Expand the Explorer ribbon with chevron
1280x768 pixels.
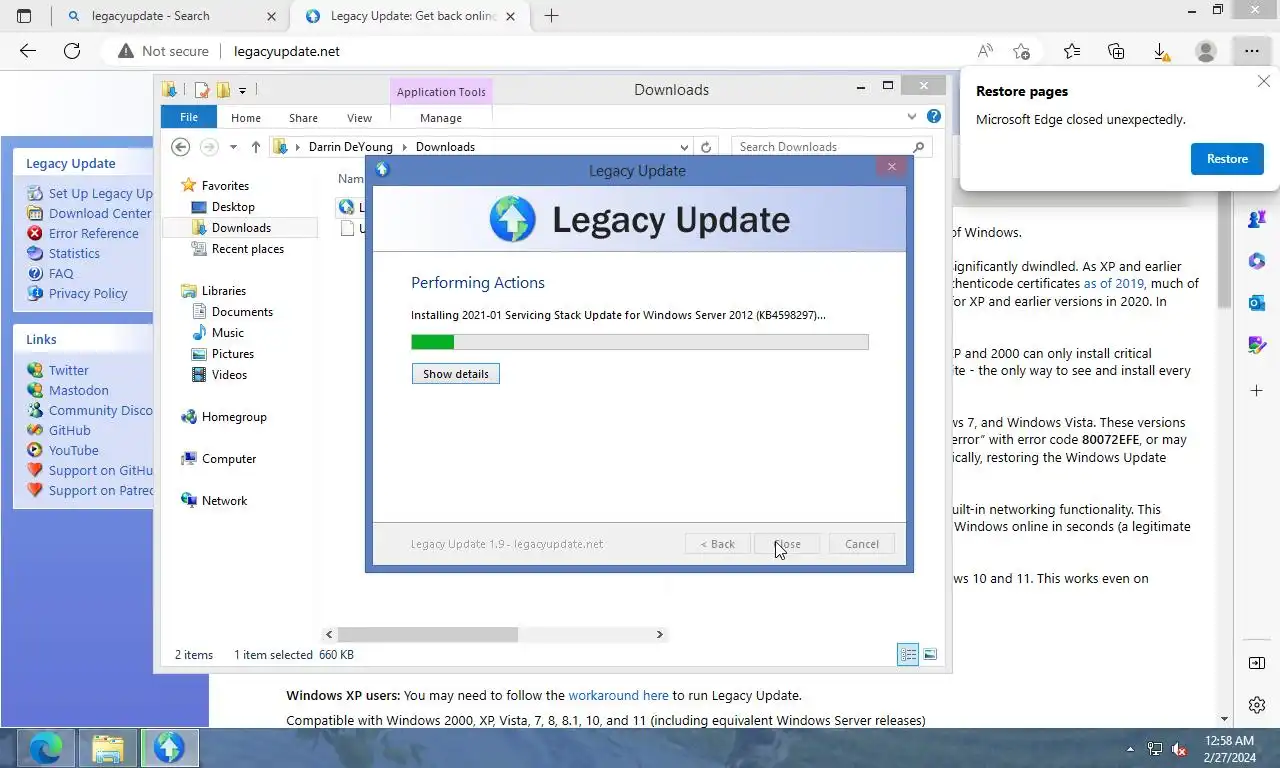point(912,117)
